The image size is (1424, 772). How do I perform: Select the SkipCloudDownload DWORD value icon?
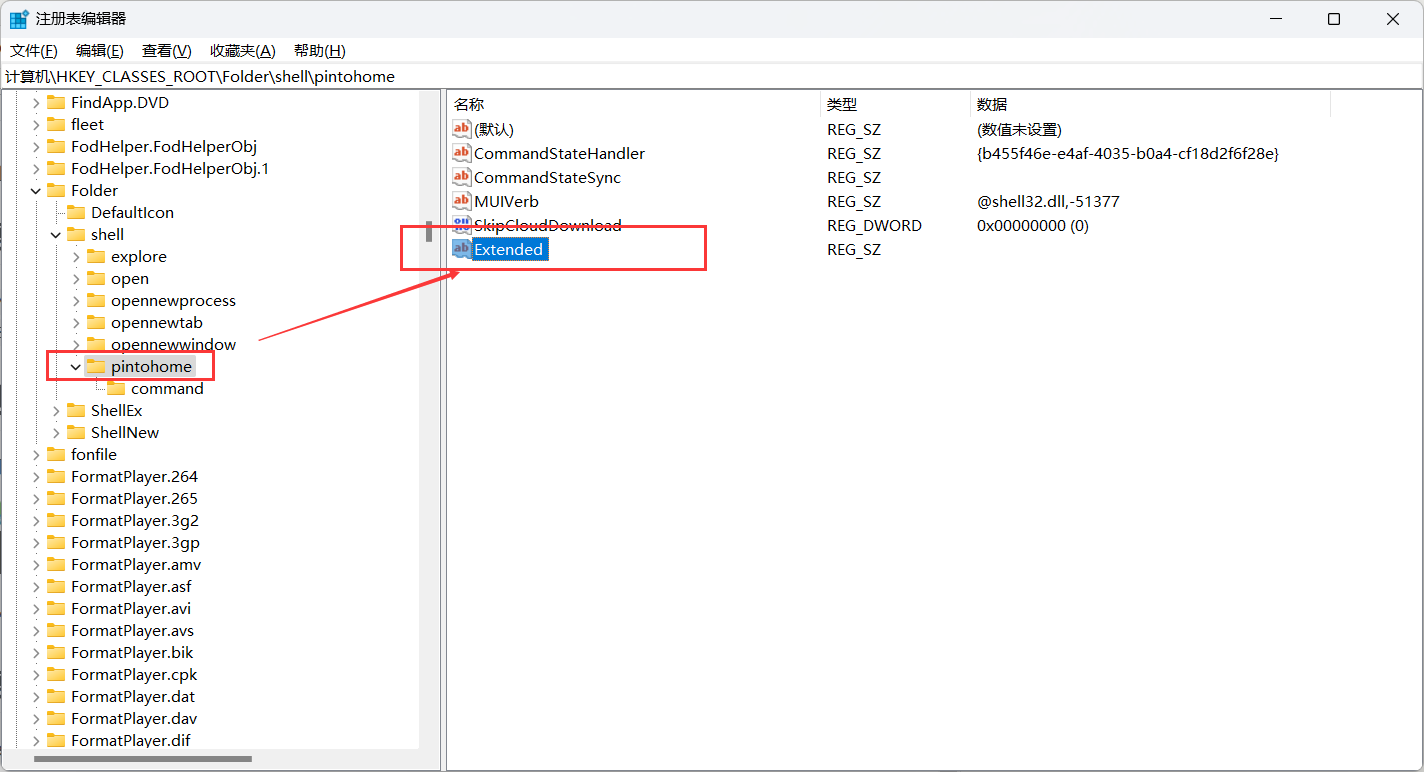(x=461, y=225)
